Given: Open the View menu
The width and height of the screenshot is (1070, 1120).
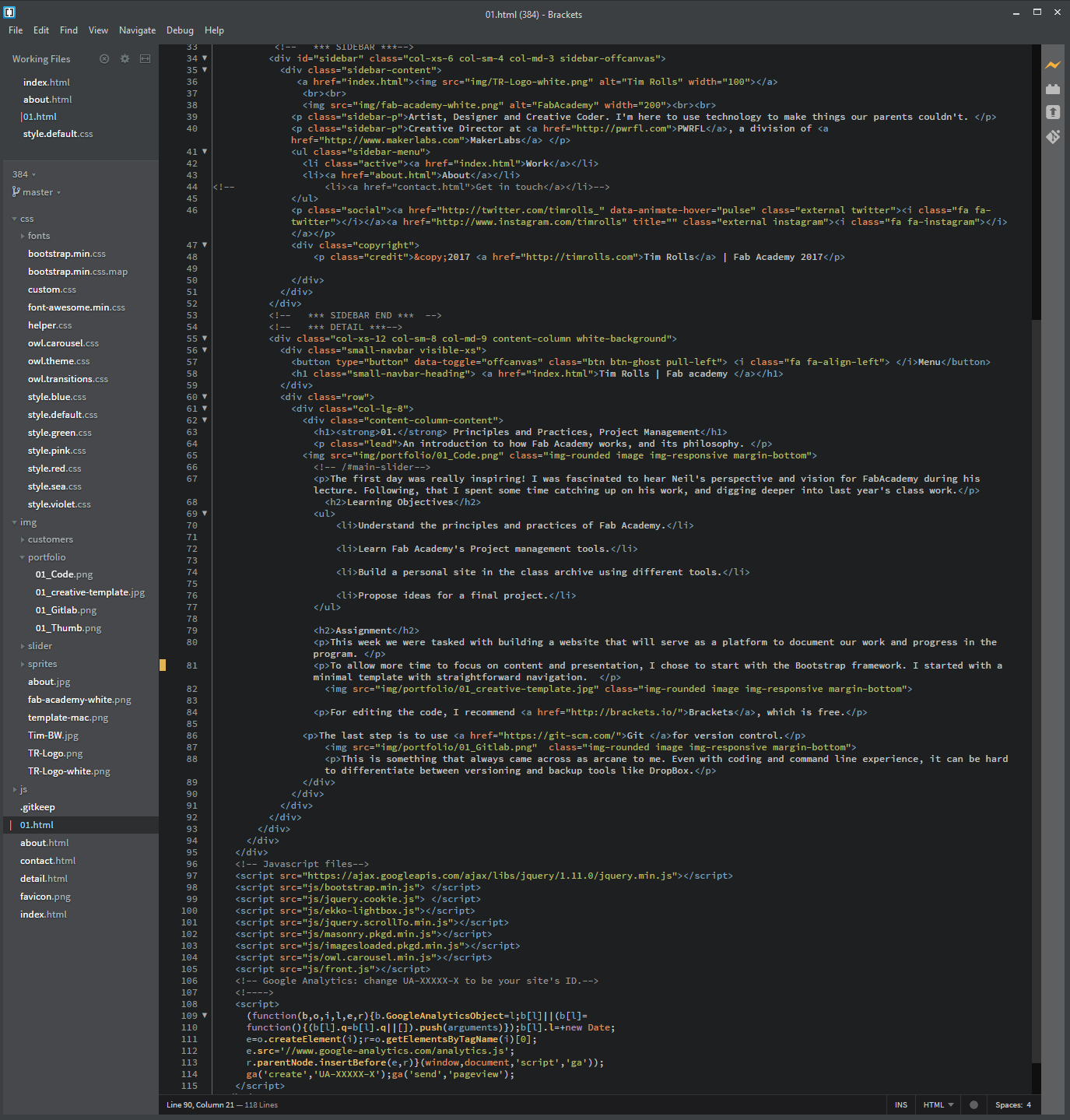Looking at the screenshot, I should (98, 30).
